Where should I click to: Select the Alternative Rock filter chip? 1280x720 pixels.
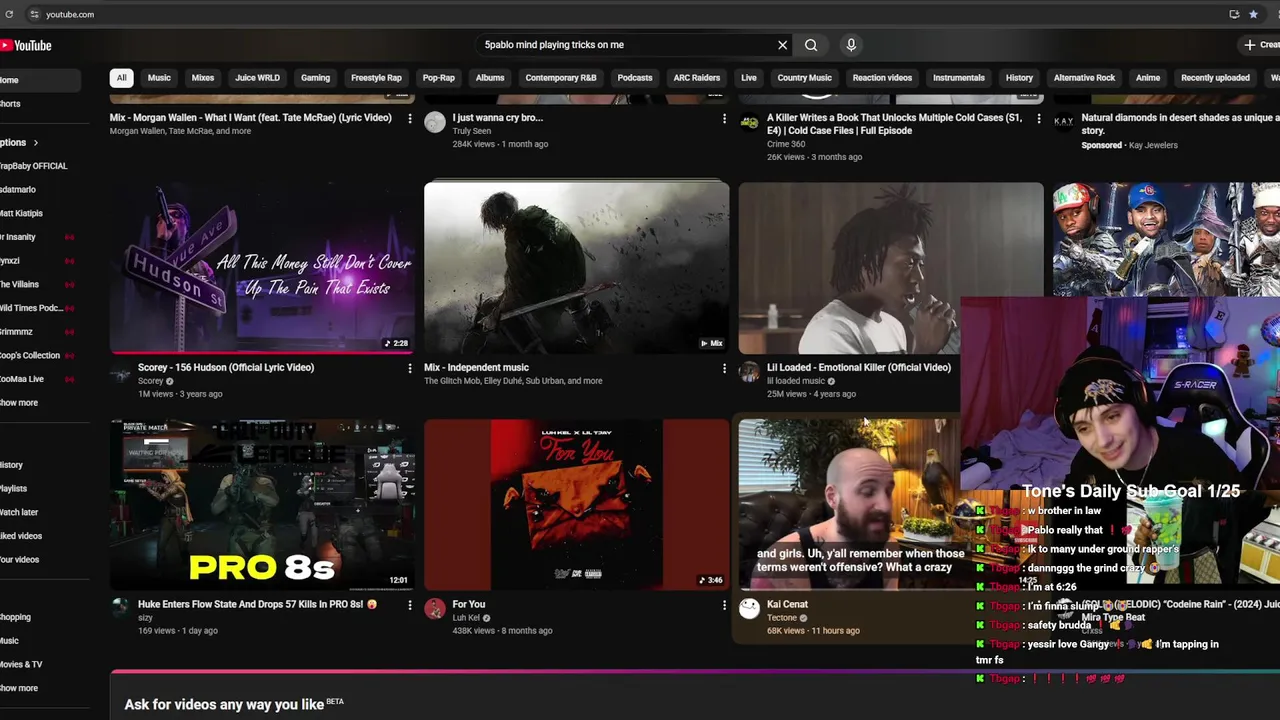coord(1084,78)
